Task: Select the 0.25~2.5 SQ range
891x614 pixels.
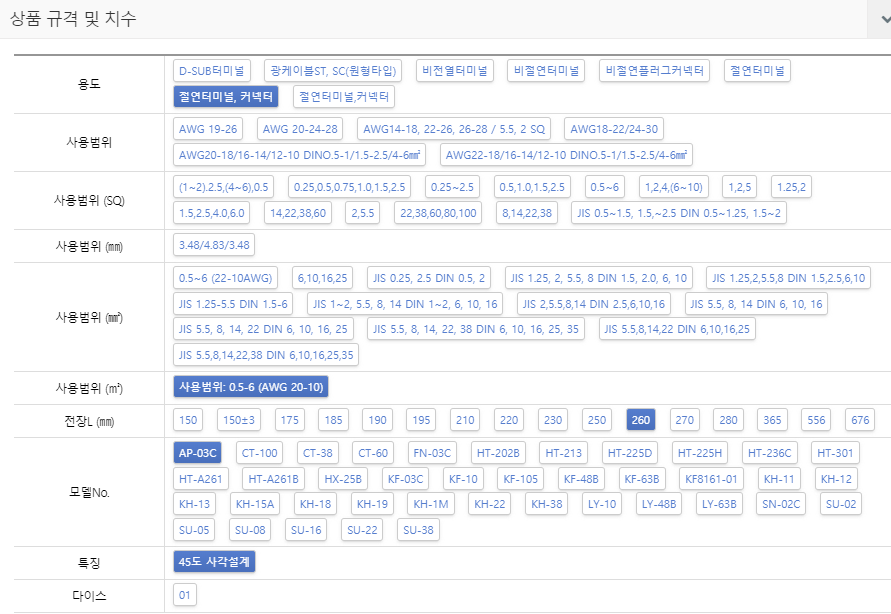Action: pyautogui.click(x=452, y=187)
